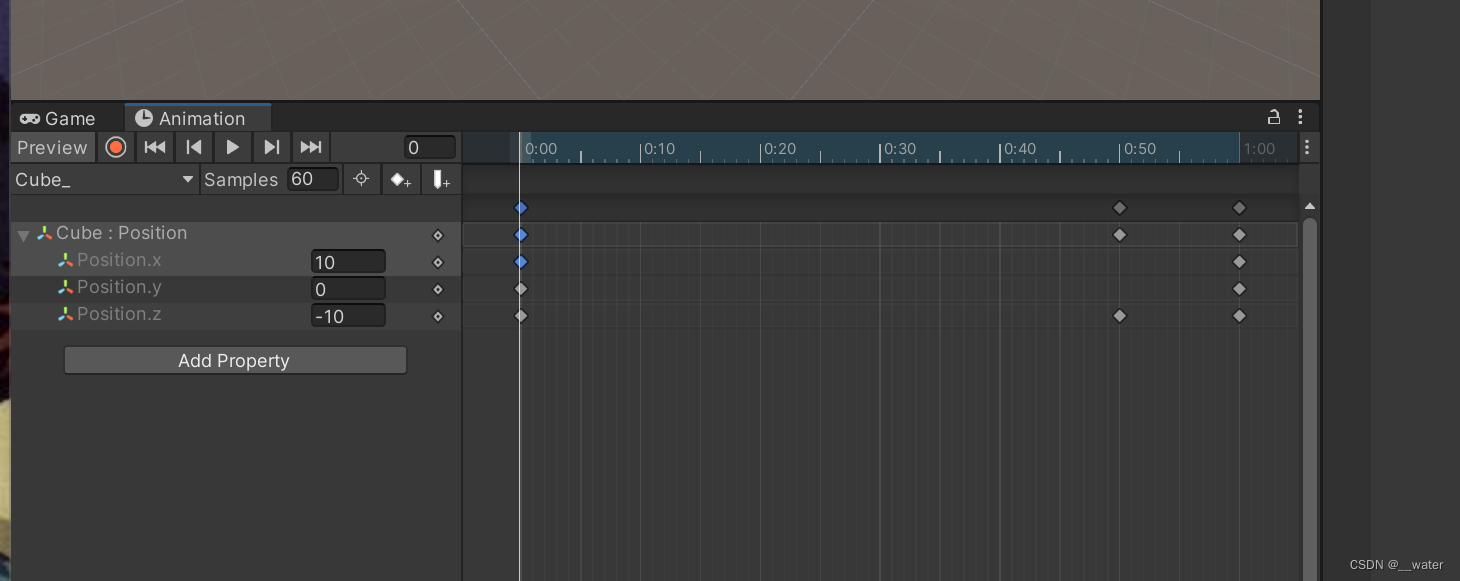Select the summary keyframe at 1:00
1460x581 pixels.
(1240, 208)
